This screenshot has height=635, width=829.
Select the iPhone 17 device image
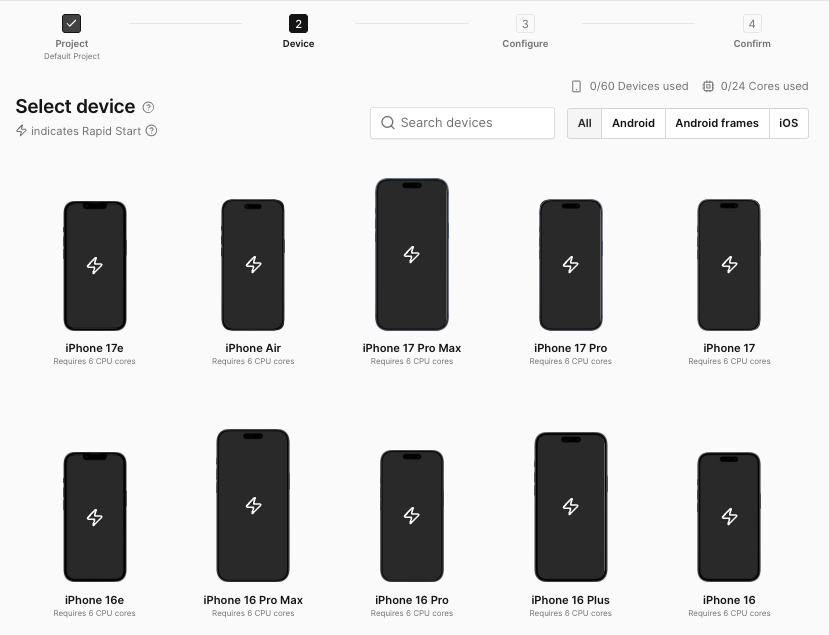(x=729, y=265)
